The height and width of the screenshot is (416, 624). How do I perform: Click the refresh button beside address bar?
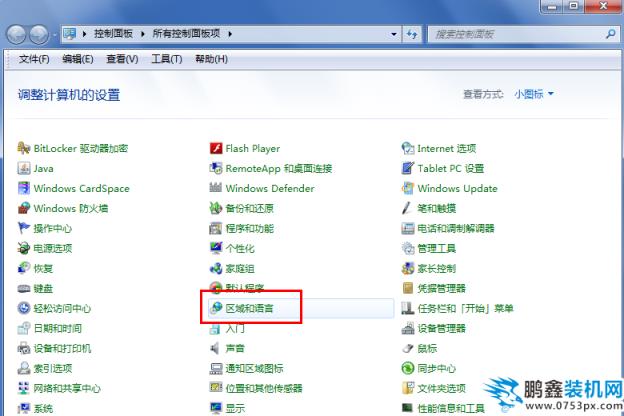pos(412,34)
